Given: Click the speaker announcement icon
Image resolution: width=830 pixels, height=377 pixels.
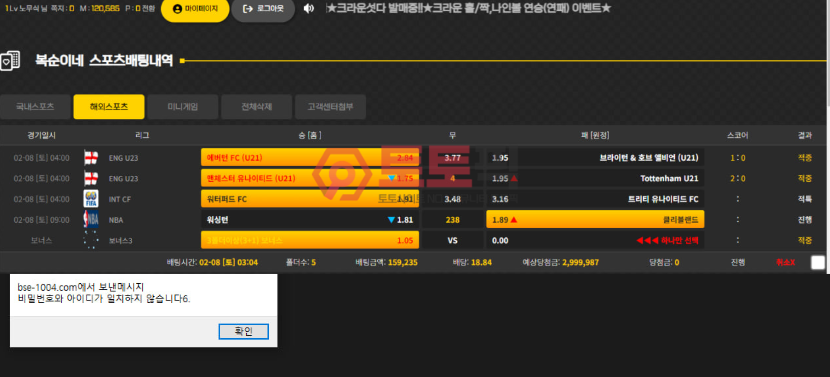Looking at the screenshot, I should tap(309, 9).
